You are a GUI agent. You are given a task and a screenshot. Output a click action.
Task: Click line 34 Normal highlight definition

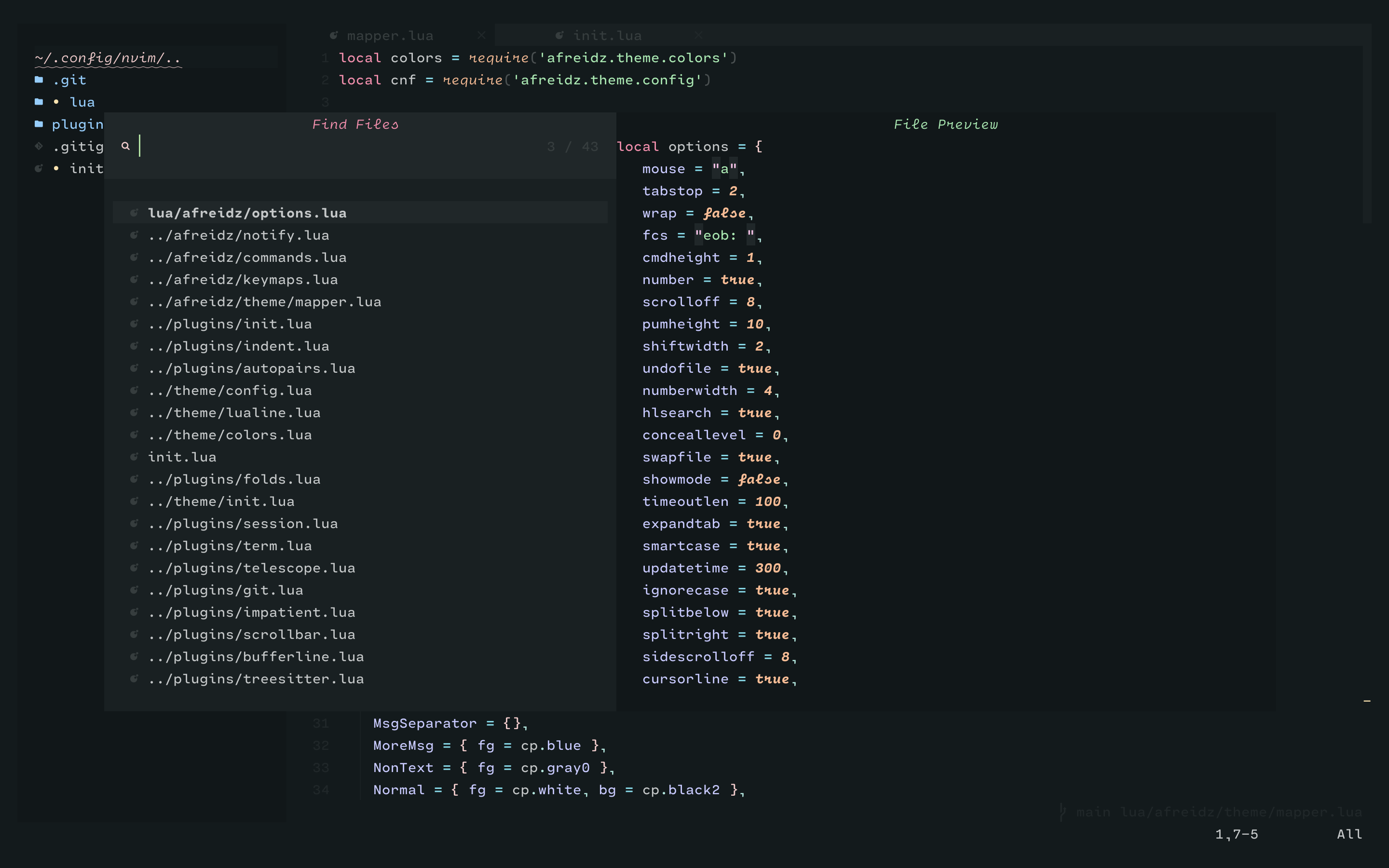pos(559,790)
